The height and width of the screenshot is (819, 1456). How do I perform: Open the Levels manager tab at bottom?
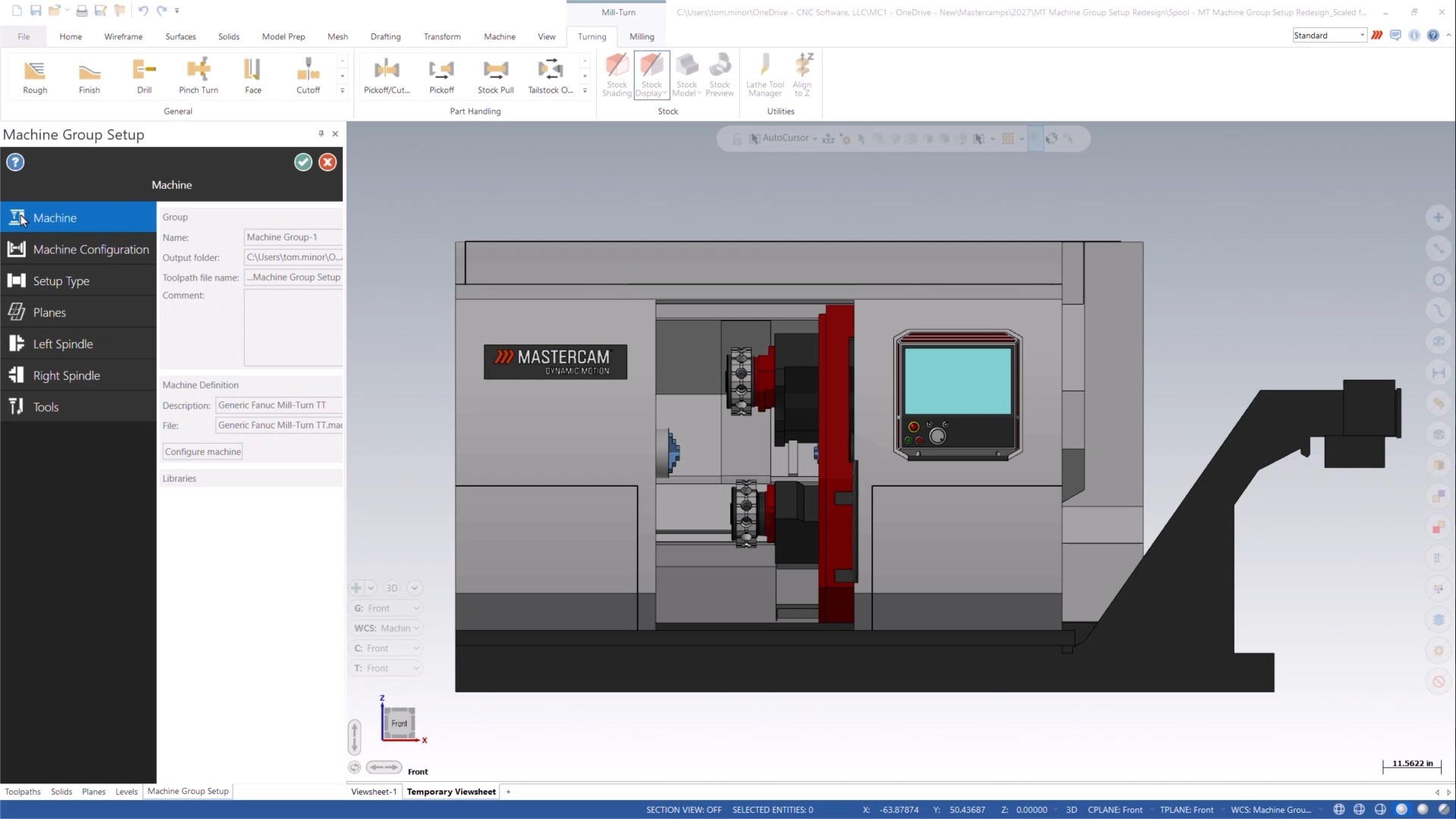127,791
